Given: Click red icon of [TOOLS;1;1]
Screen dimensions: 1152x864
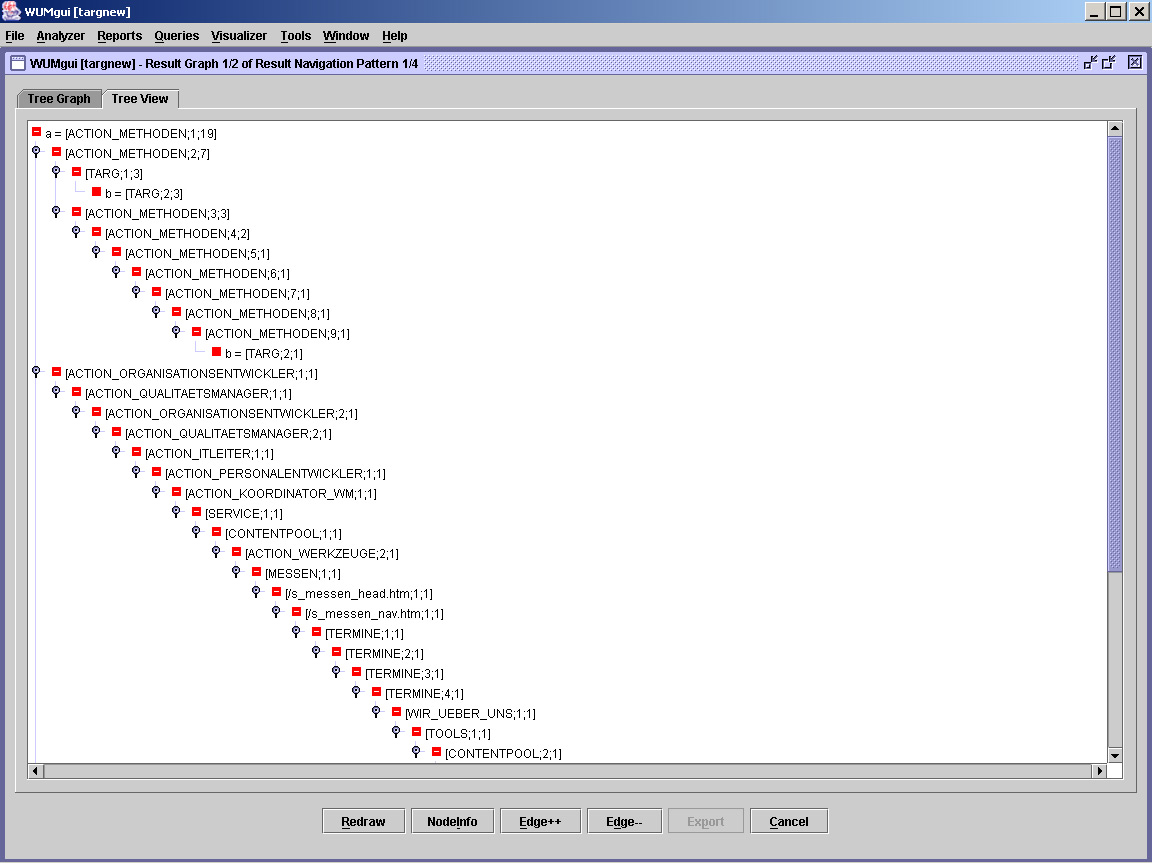Looking at the screenshot, I should point(416,731).
